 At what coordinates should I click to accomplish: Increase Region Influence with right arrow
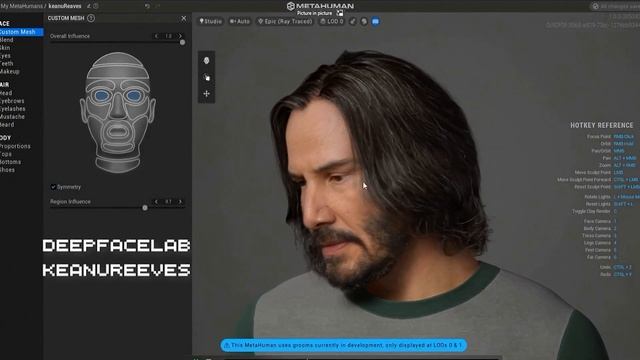[180, 202]
